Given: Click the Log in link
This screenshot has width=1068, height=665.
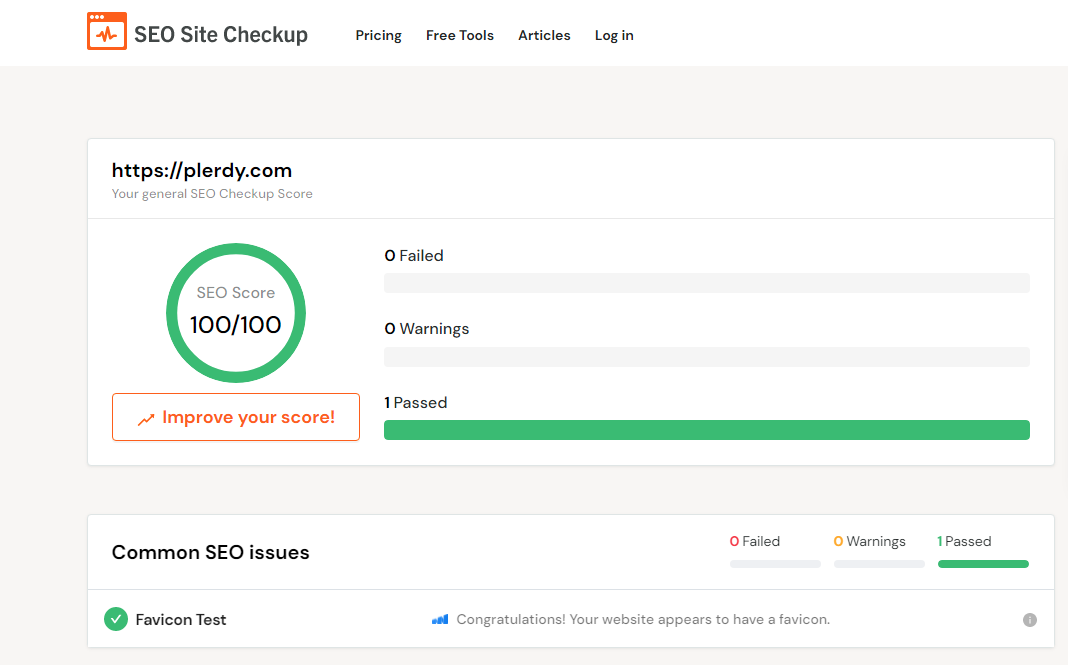Looking at the screenshot, I should point(613,35).
